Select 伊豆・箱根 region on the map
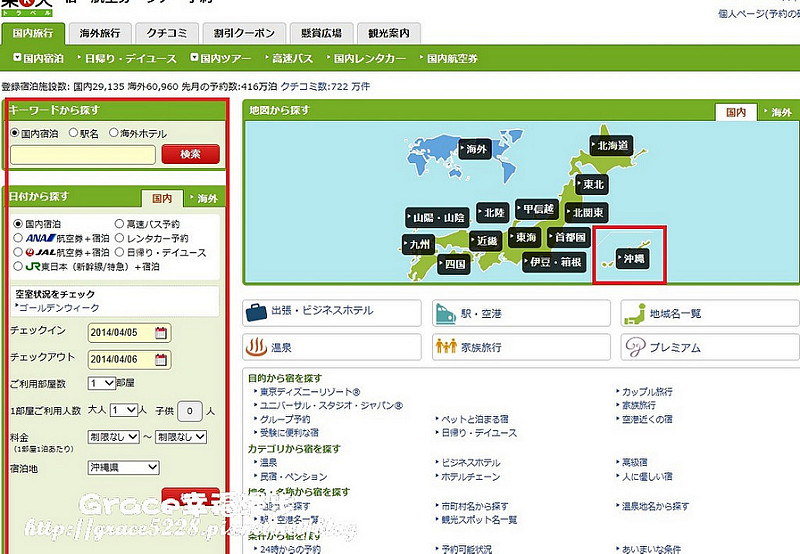The width and height of the screenshot is (800, 554). coord(554,262)
